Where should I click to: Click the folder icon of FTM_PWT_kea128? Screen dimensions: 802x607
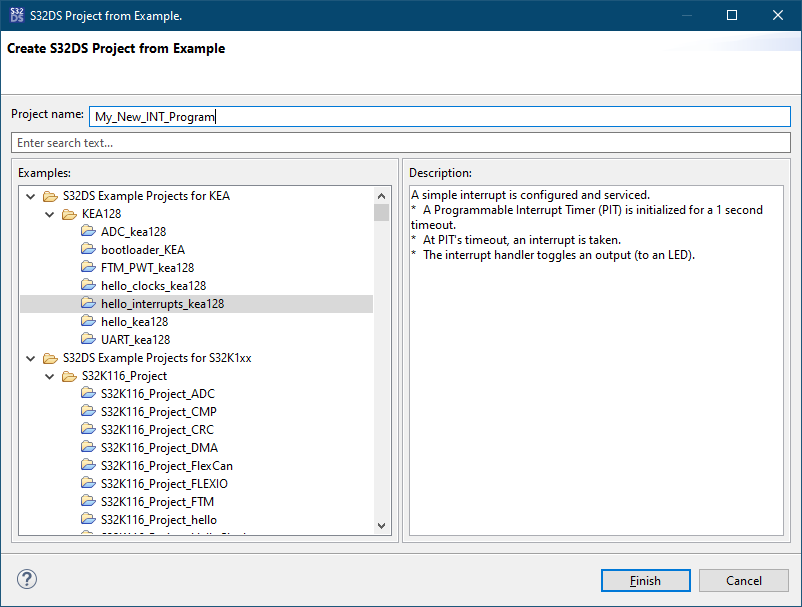[88, 268]
